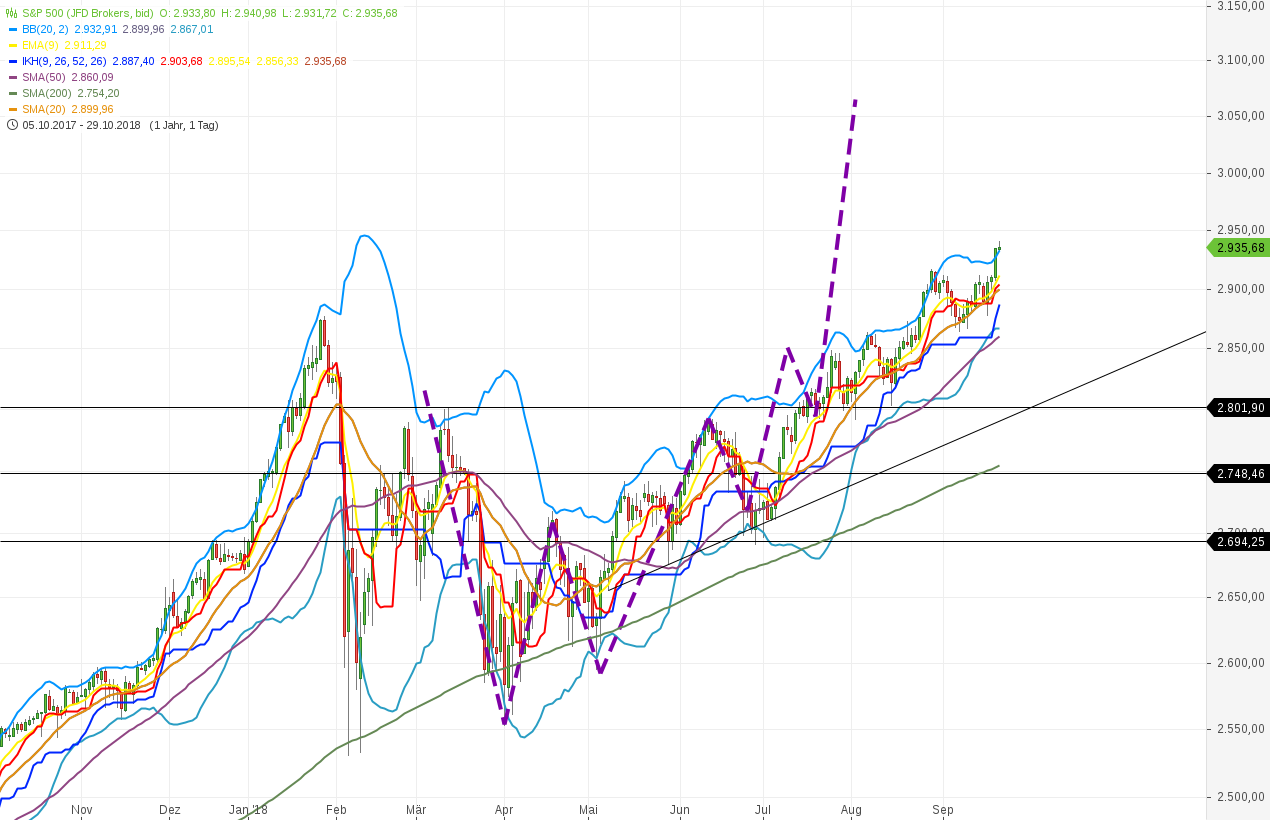Click the green current price tag 2.935,68
Image resolution: width=1270 pixels, height=820 pixels.
click(x=1238, y=247)
